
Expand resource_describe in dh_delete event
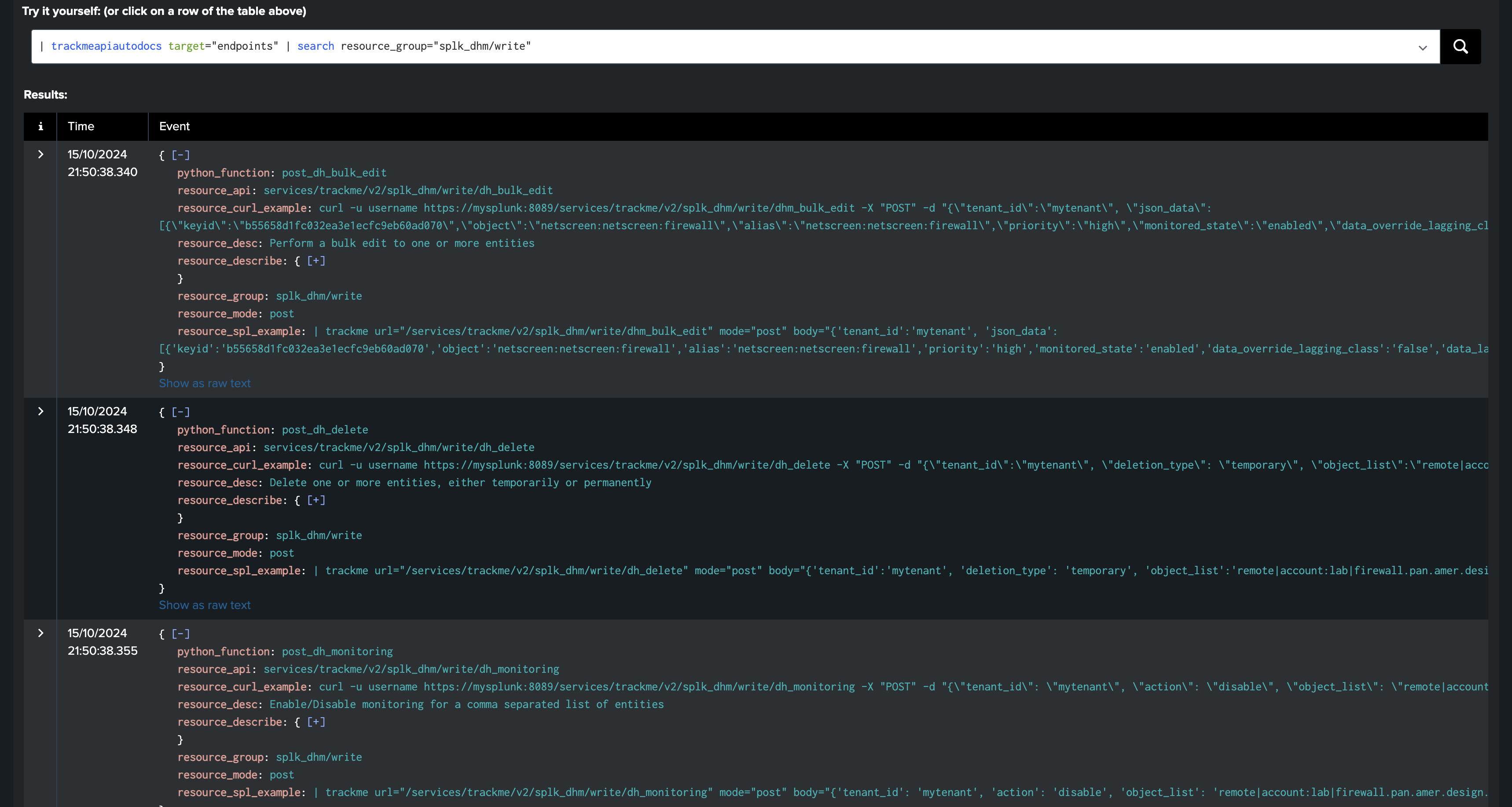click(x=316, y=501)
